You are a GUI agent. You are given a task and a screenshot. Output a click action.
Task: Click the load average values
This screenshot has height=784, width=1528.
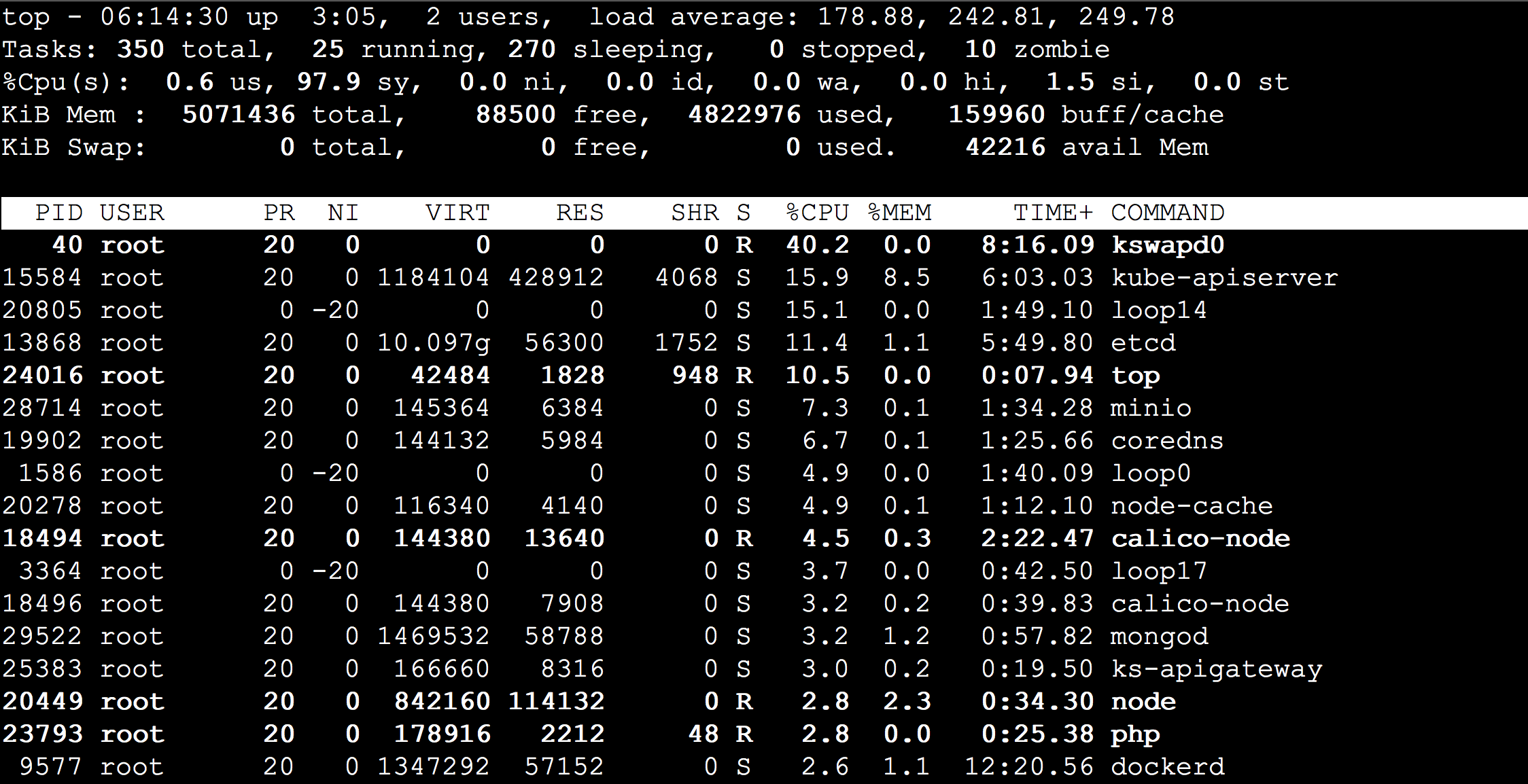(996, 17)
